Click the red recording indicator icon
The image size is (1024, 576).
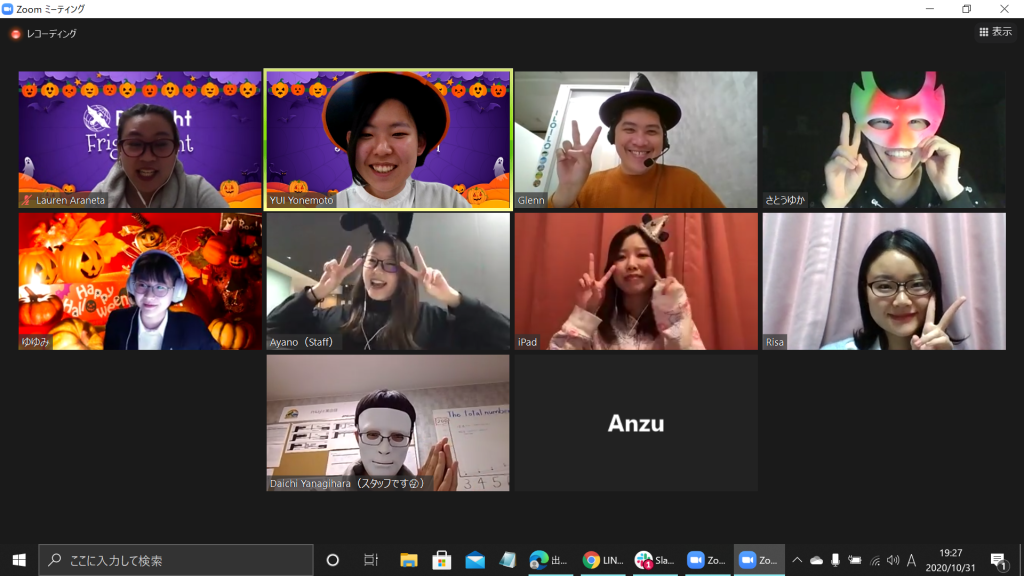16,34
